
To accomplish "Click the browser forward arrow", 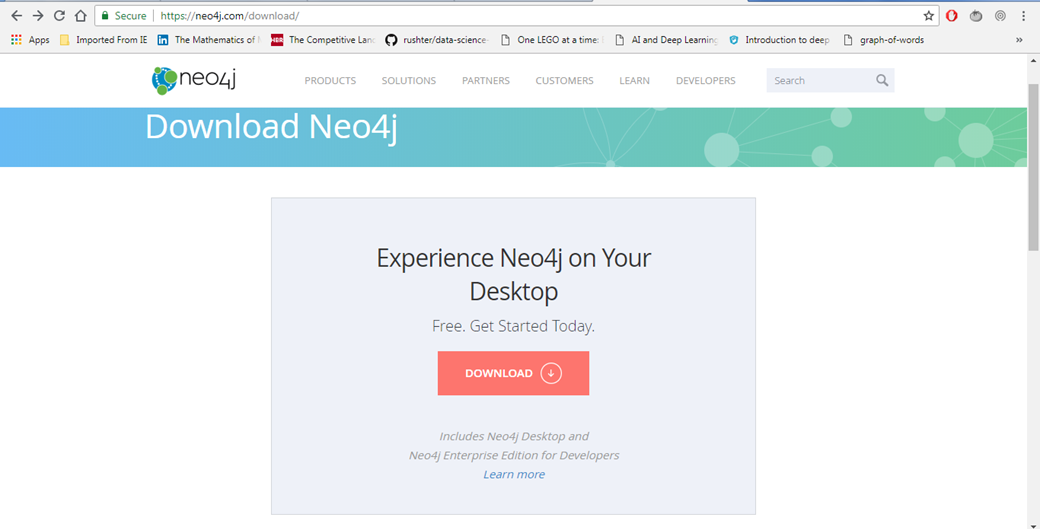I will pos(38,16).
